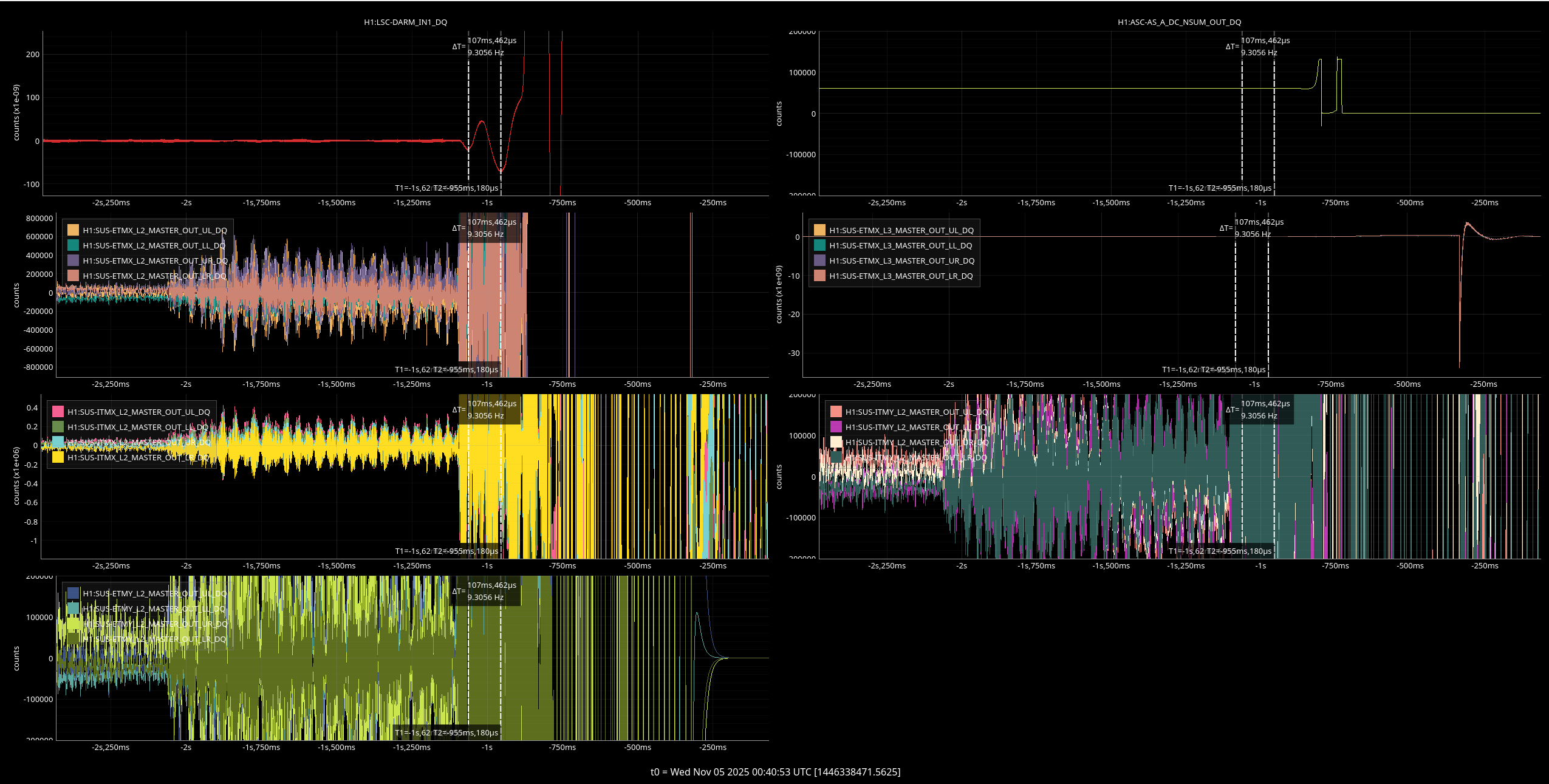Click the -2s tick on the DARM time axis
This screenshot has width=1549, height=784.
tap(186, 203)
